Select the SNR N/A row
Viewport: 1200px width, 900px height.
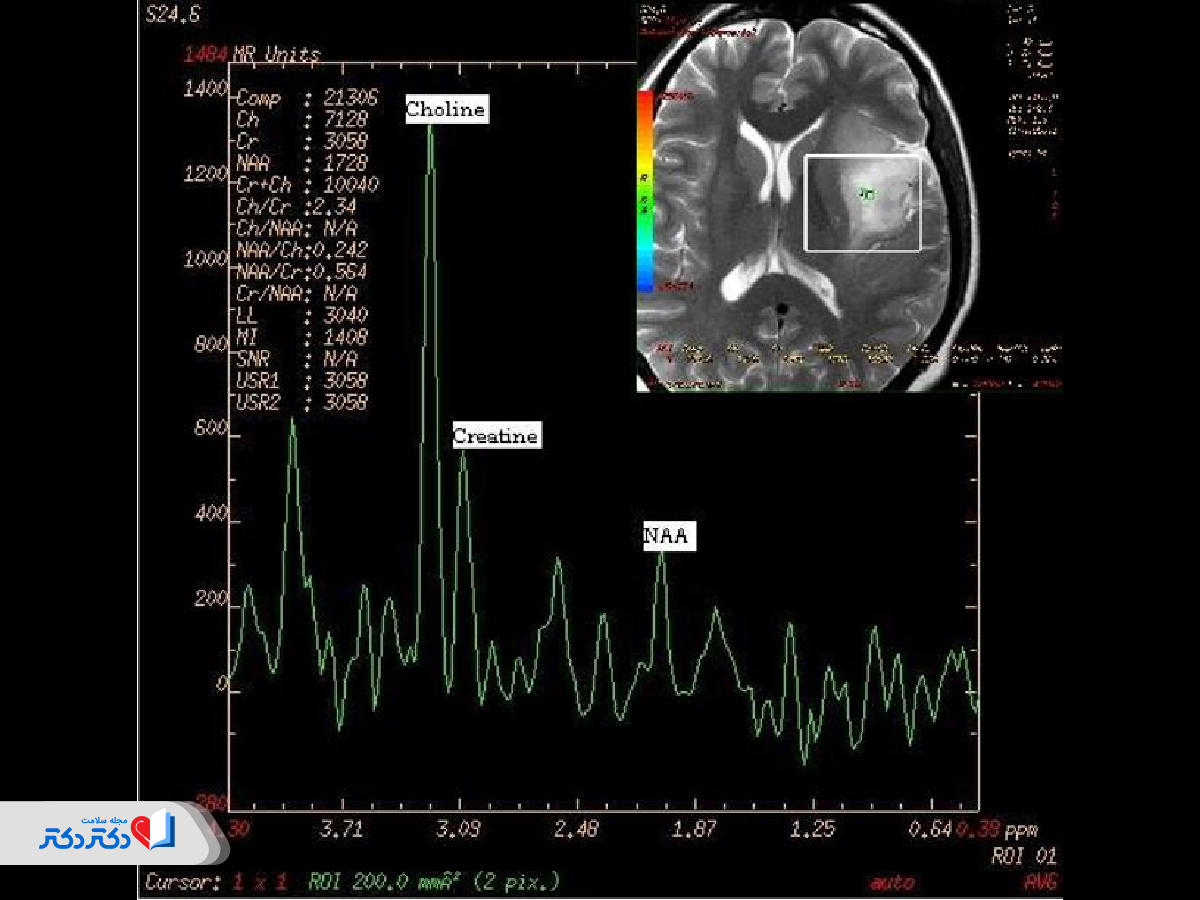[296, 359]
